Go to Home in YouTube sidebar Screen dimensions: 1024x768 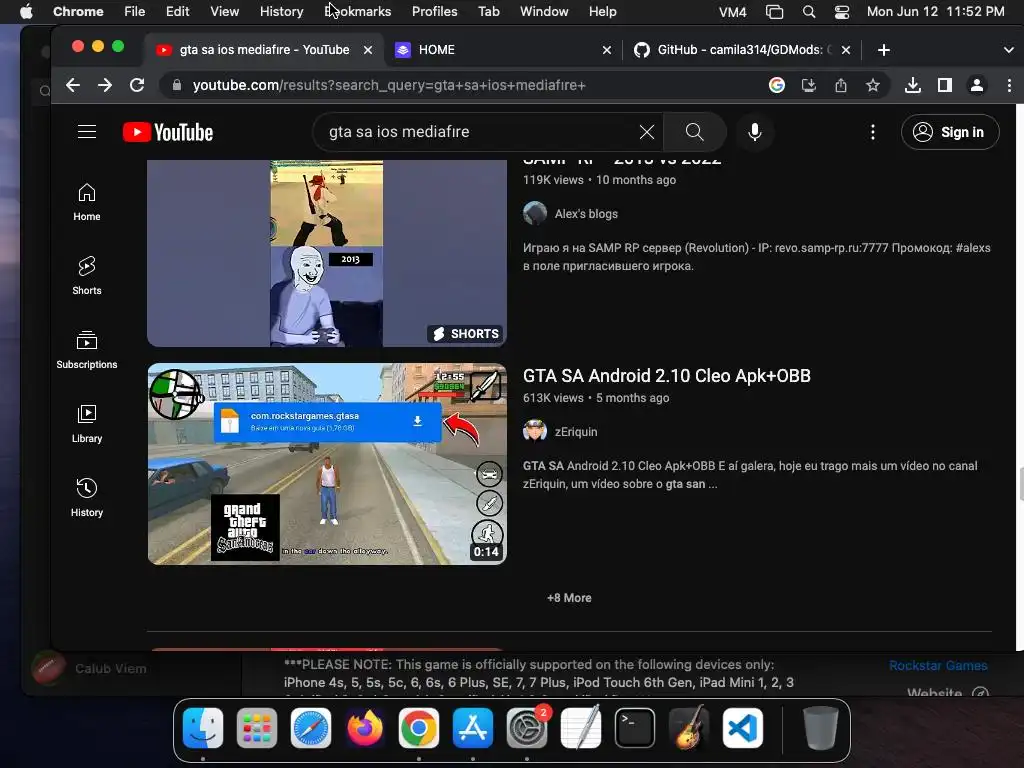(87, 202)
